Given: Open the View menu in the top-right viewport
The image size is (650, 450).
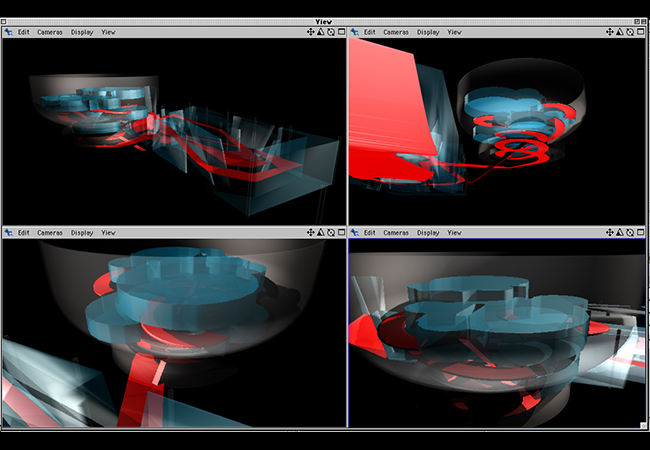Looking at the screenshot, I should pyautogui.click(x=454, y=32).
